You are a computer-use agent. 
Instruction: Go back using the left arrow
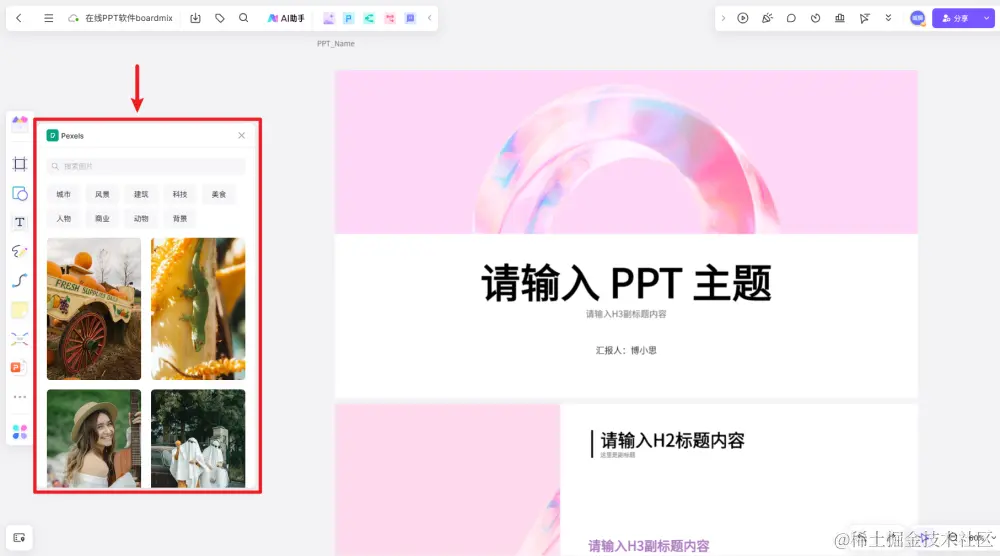pyautogui.click(x=19, y=18)
